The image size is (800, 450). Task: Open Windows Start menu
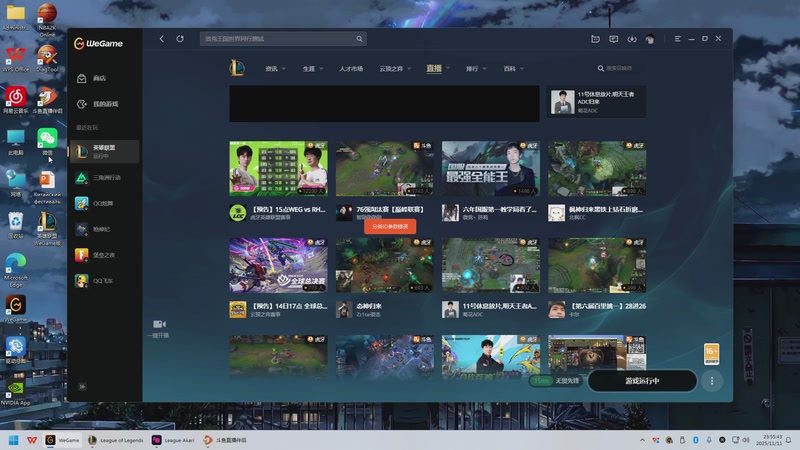pos(14,440)
